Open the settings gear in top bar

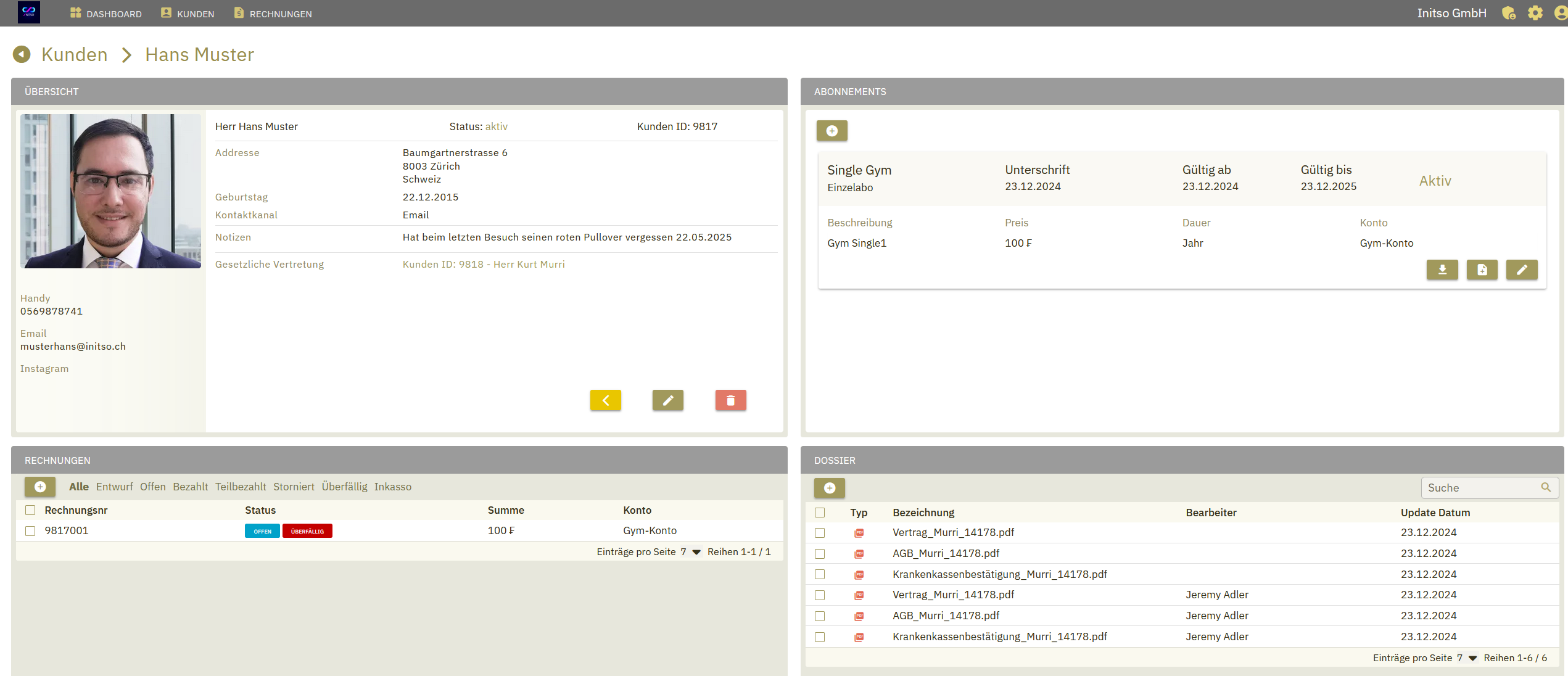pos(1534,13)
